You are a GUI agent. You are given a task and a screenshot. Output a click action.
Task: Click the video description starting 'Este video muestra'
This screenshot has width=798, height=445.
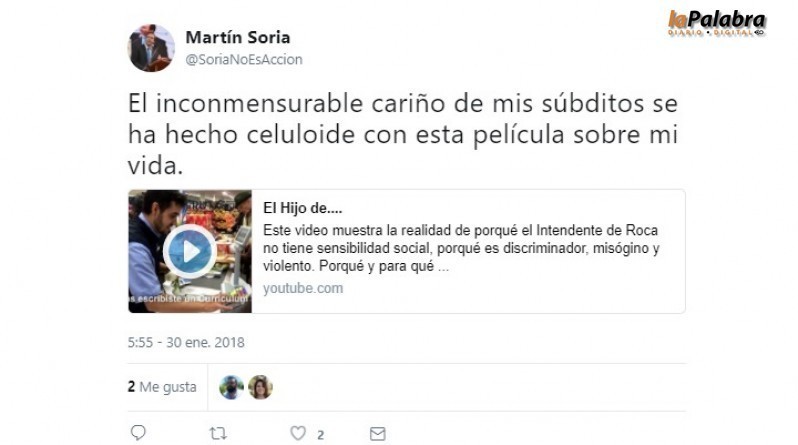[x=461, y=248]
